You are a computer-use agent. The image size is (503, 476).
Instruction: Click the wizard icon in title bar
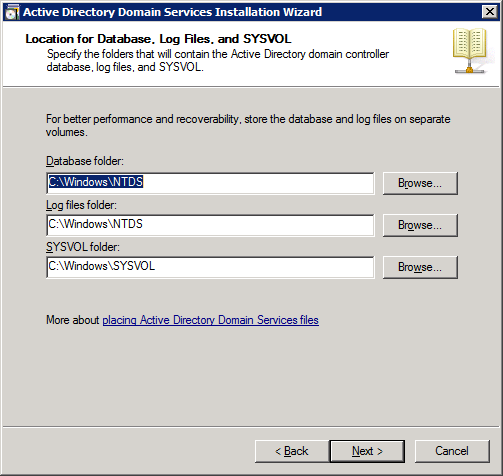pos(12,12)
